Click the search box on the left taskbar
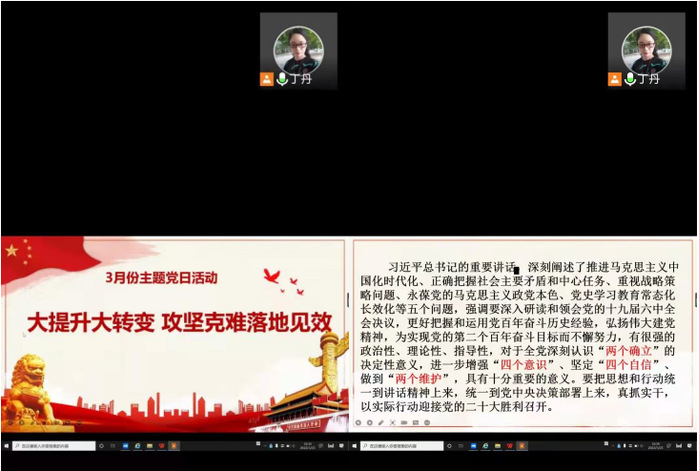The width and height of the screenshot is (699, 471). 57,445
